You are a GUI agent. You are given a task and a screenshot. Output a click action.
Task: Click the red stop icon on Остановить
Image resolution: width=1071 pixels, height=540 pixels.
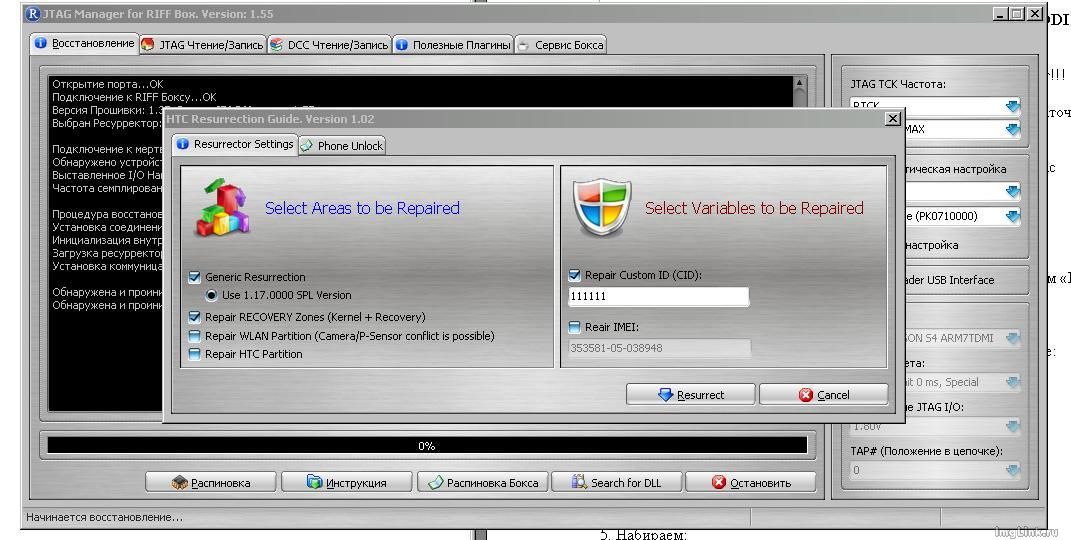pyautogui.click(x=719, y=482)
